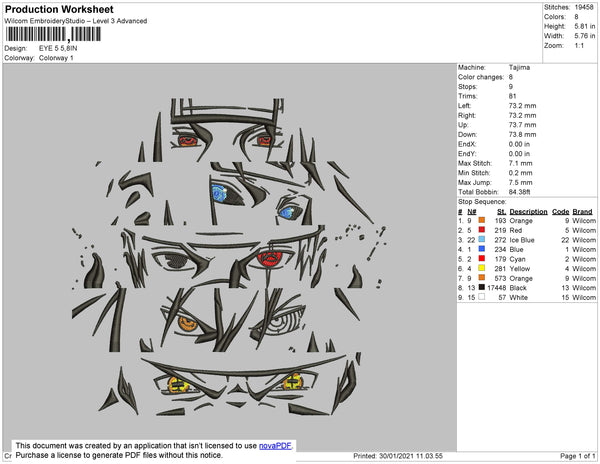600x464 pixels.
Task: Click the Machine value Tajima
Action: coord(519,67)
